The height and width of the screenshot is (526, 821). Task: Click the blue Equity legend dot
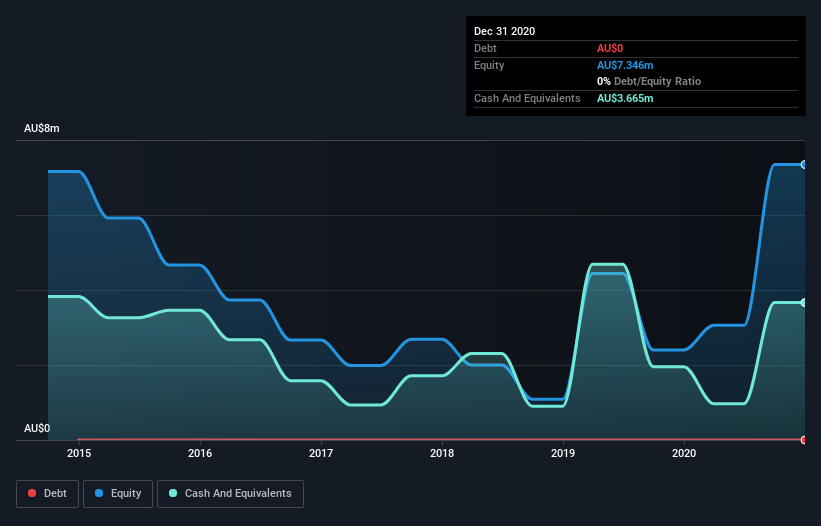click(x=99, y=493)
